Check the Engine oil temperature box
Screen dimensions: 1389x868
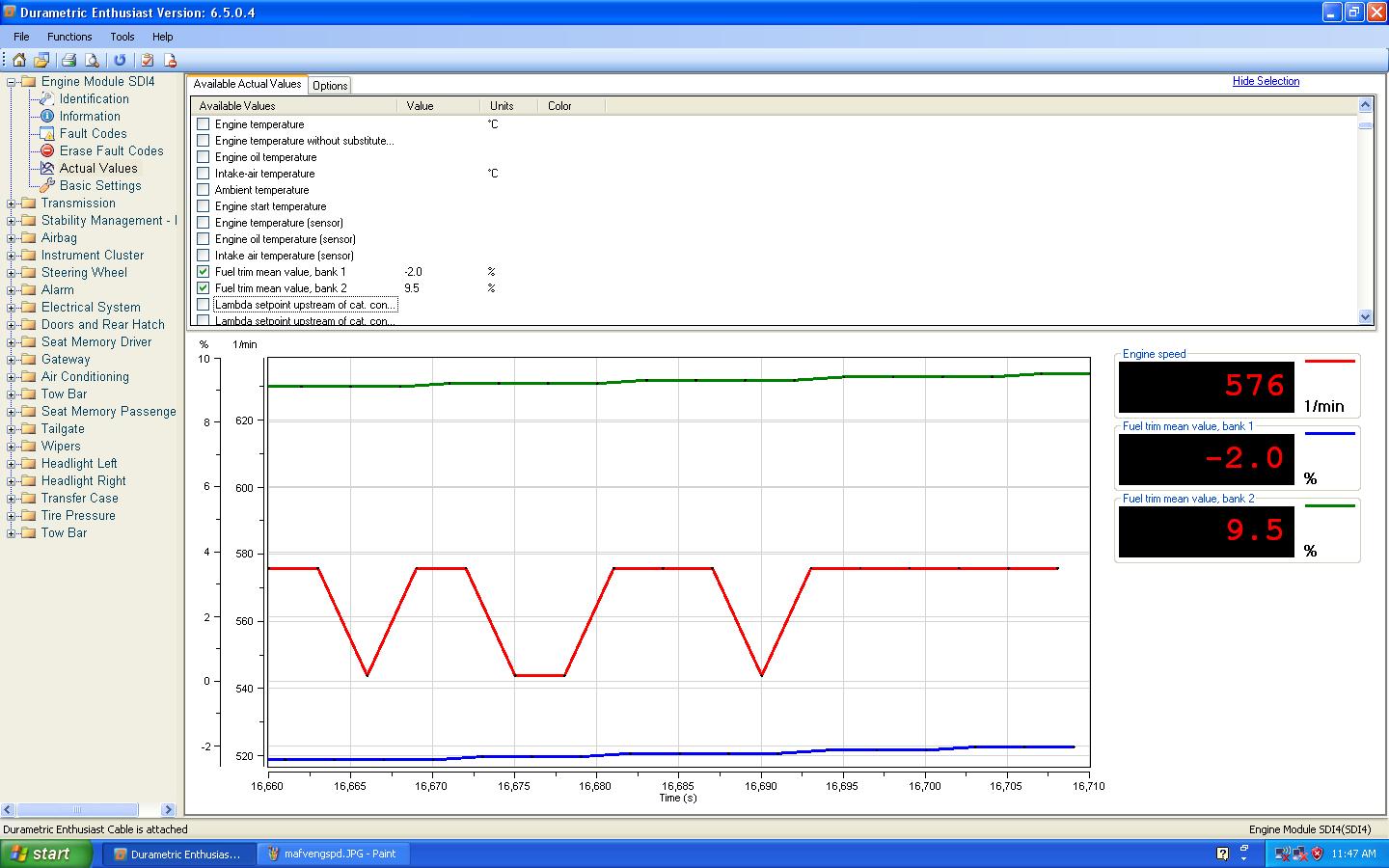point(203,157)
